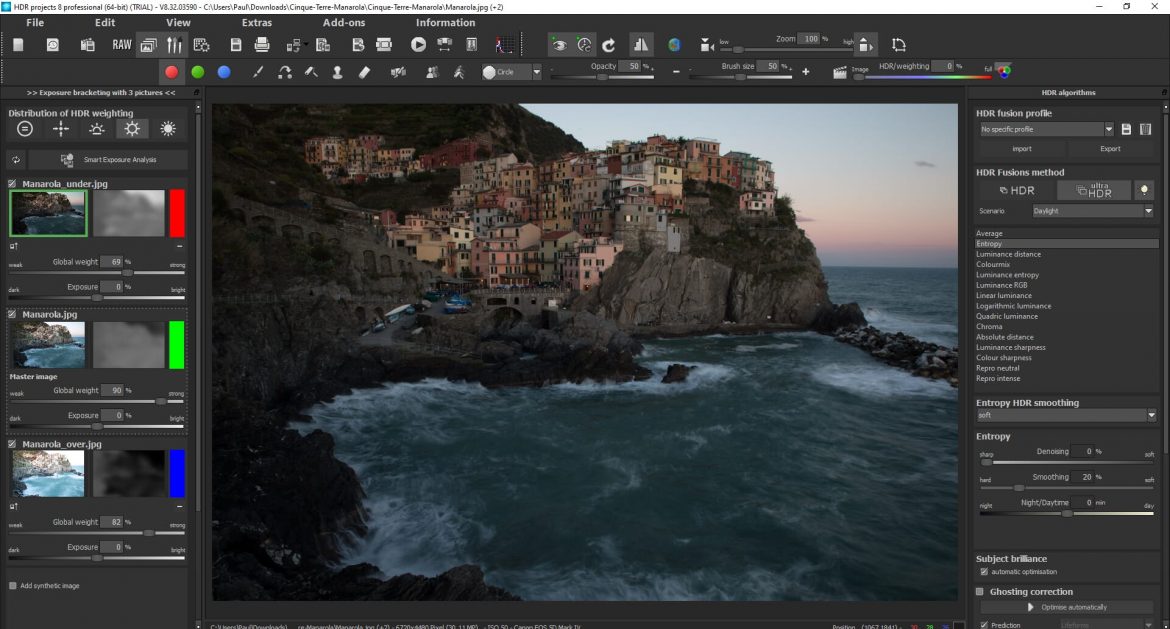Expand the Entropy HDR smoothing dropdown
The width and height of the screenshot is (1170, 629).
click(x=1151, y=415)
